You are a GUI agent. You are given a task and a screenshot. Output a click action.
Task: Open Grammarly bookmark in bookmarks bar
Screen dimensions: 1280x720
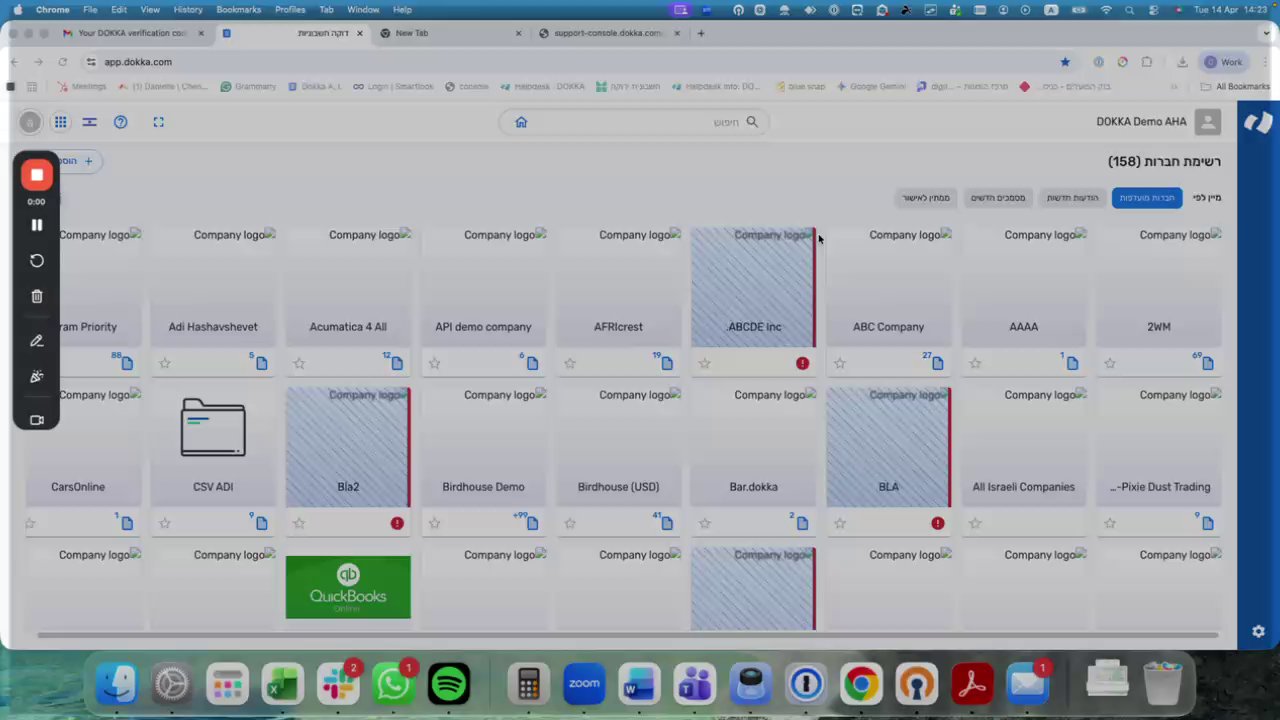tap(248, 87)
